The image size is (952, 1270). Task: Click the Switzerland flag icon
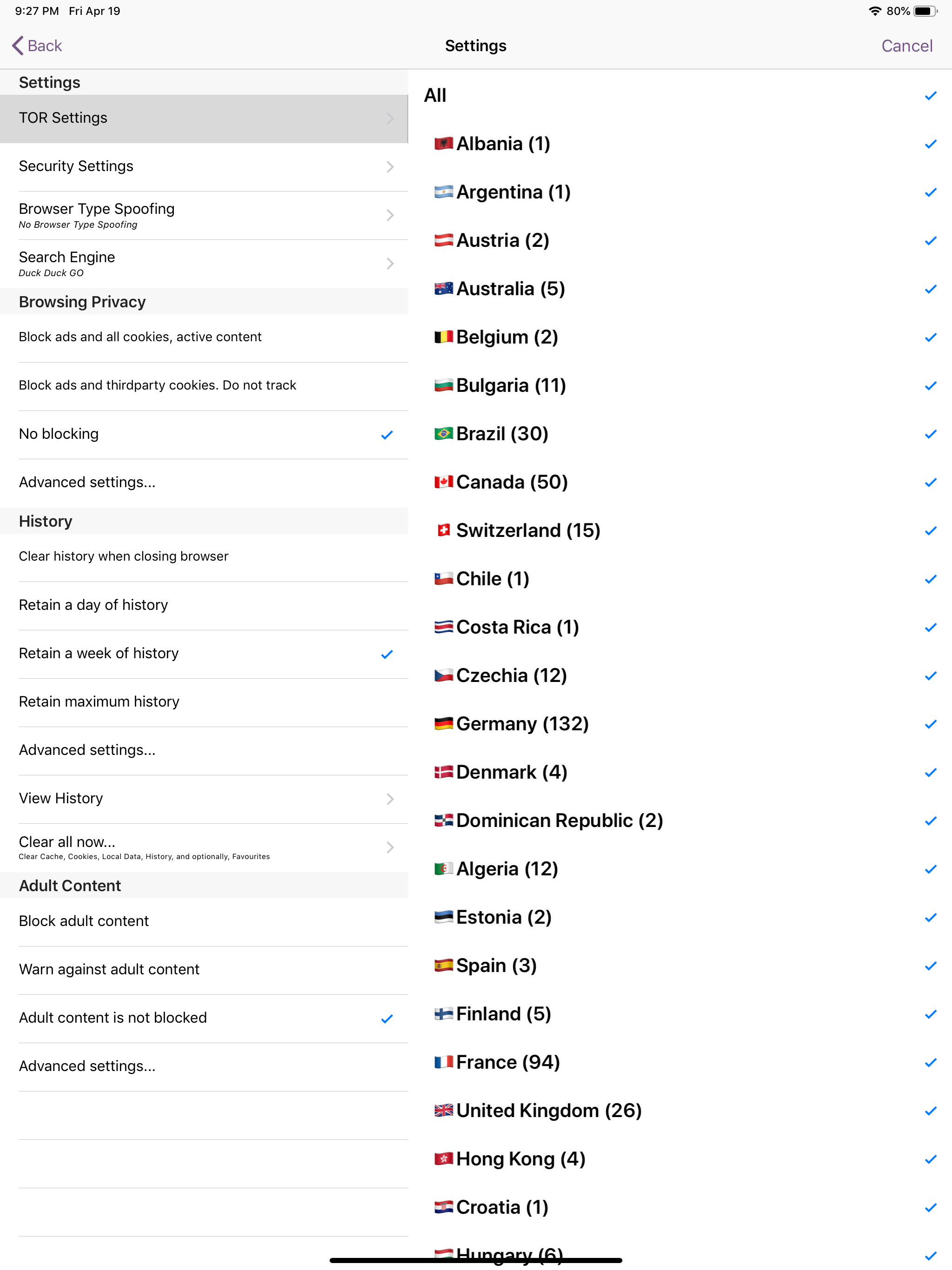click(x=443, y=530)
